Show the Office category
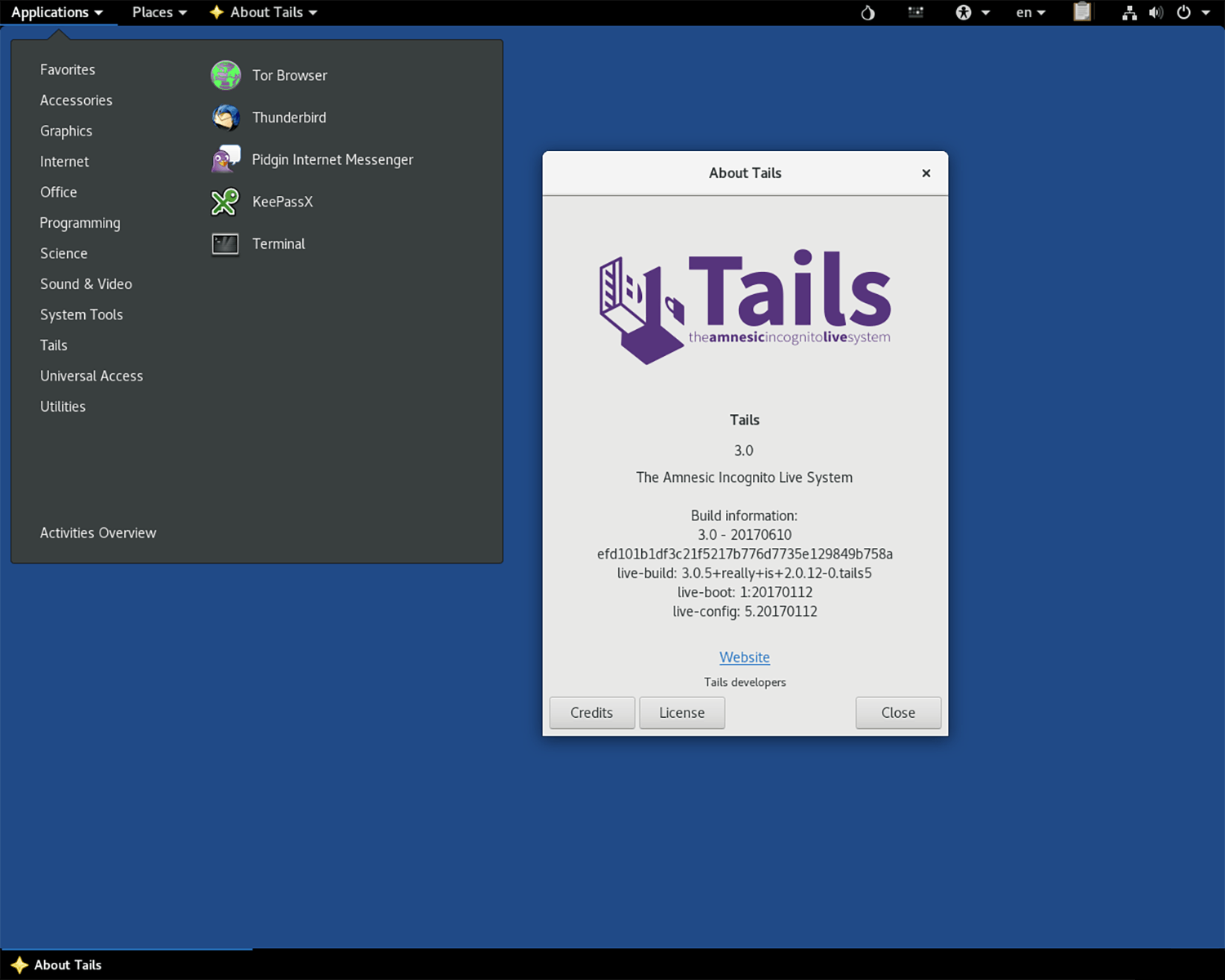This screenshot has height=980, width=1225. tap(59, 193)
